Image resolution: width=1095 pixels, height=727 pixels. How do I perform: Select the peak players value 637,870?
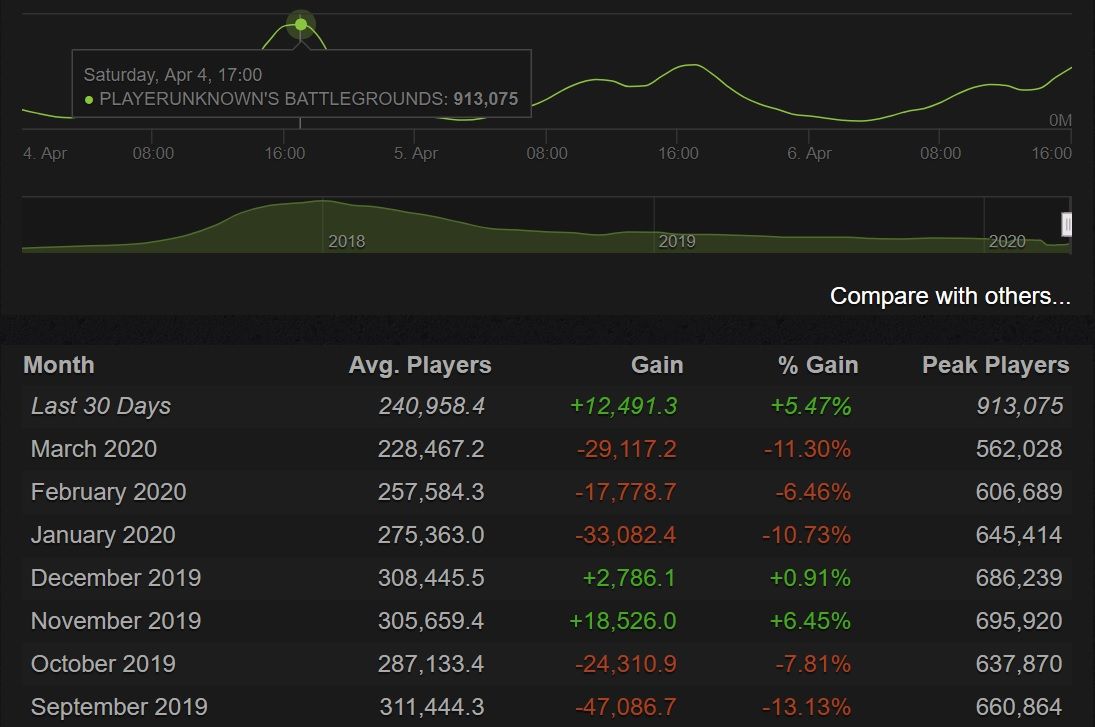click(x=1019, y=664)
